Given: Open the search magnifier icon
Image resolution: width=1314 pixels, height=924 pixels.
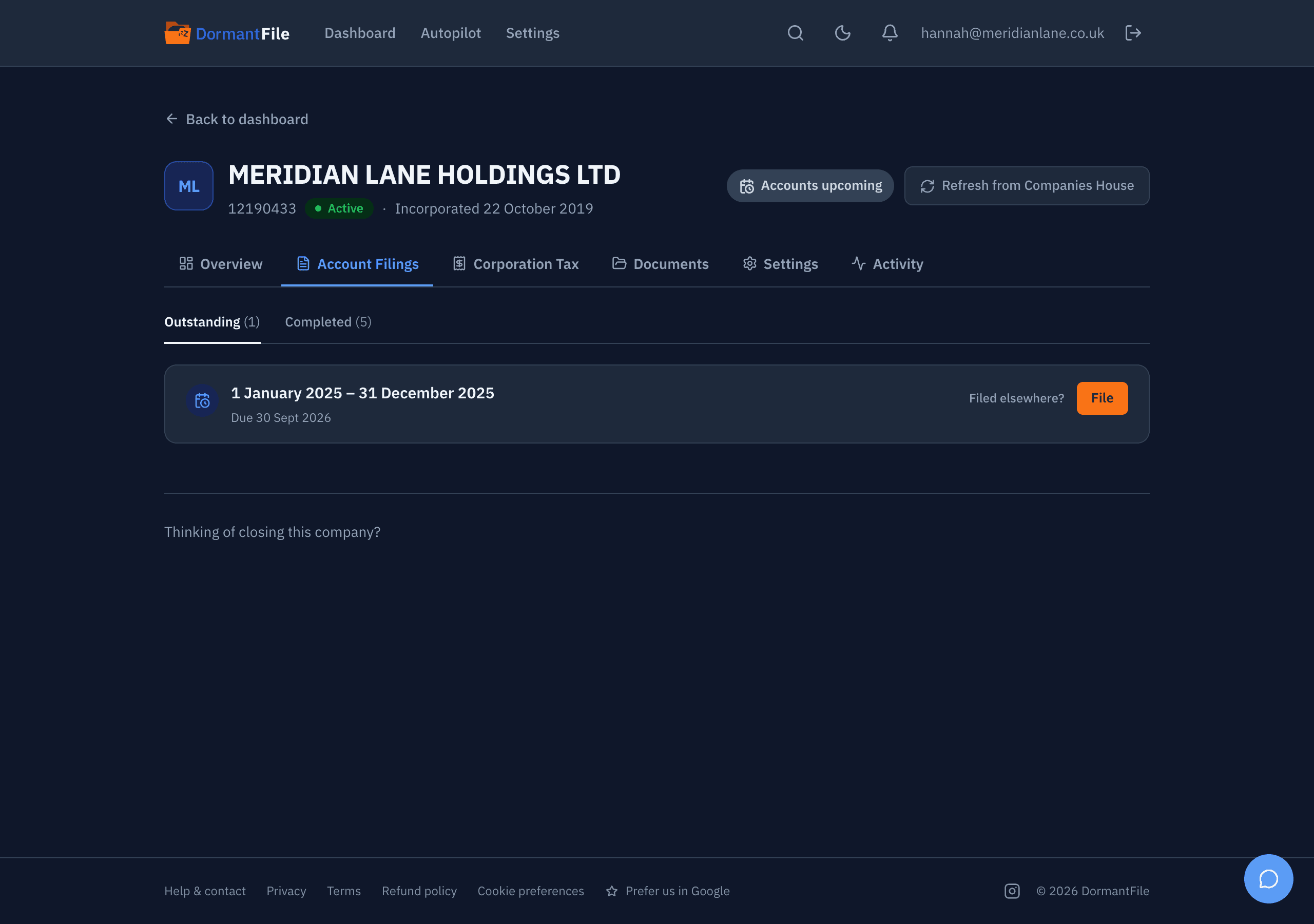Looking at the screenshot, I should [x=796, y=33].
